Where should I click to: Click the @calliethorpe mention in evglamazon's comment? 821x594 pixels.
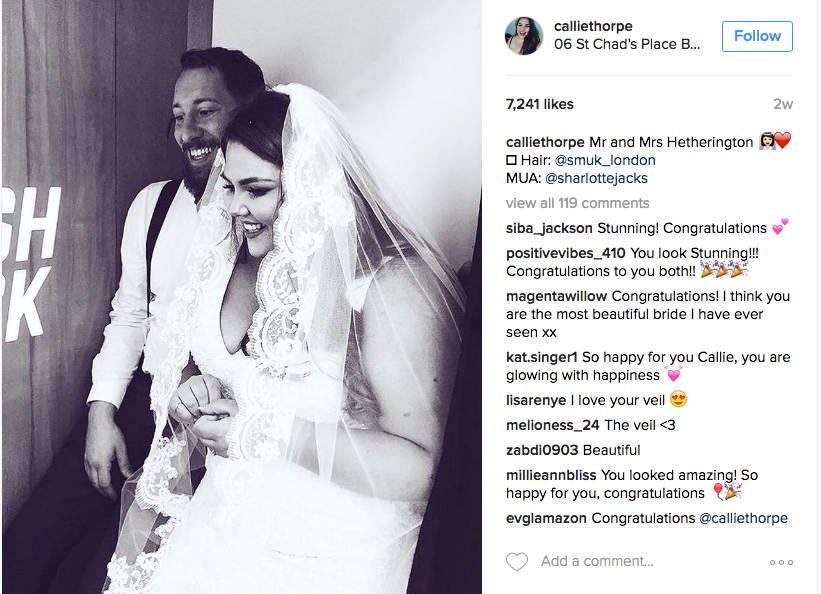coord(744,519)
